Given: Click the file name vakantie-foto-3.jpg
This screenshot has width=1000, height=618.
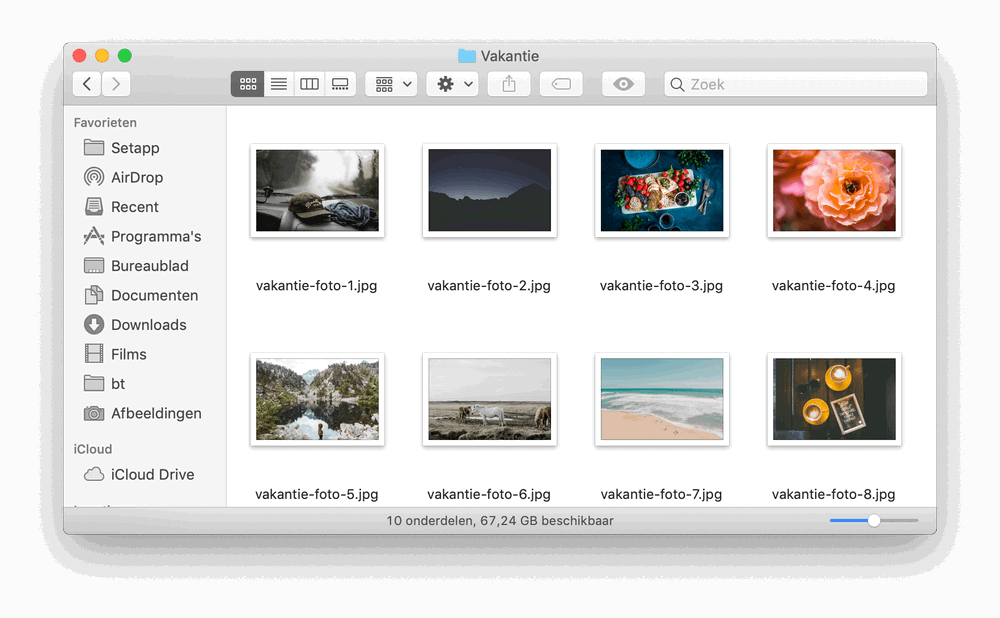Looking at the screenshot, I should coord(661,286).
